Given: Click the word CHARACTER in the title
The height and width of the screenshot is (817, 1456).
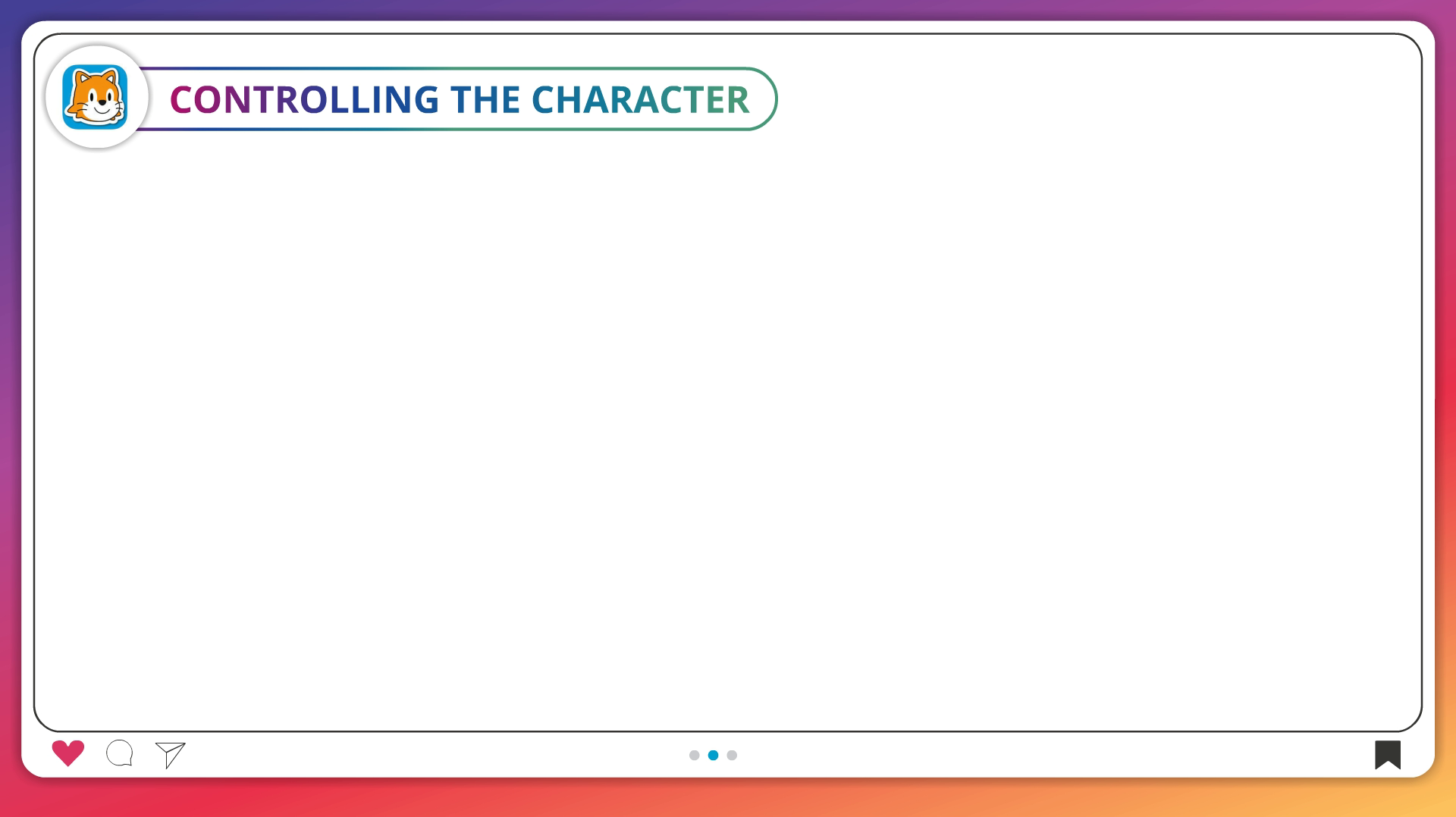Looking at the screenshot, I should click(x=640, y=99).
